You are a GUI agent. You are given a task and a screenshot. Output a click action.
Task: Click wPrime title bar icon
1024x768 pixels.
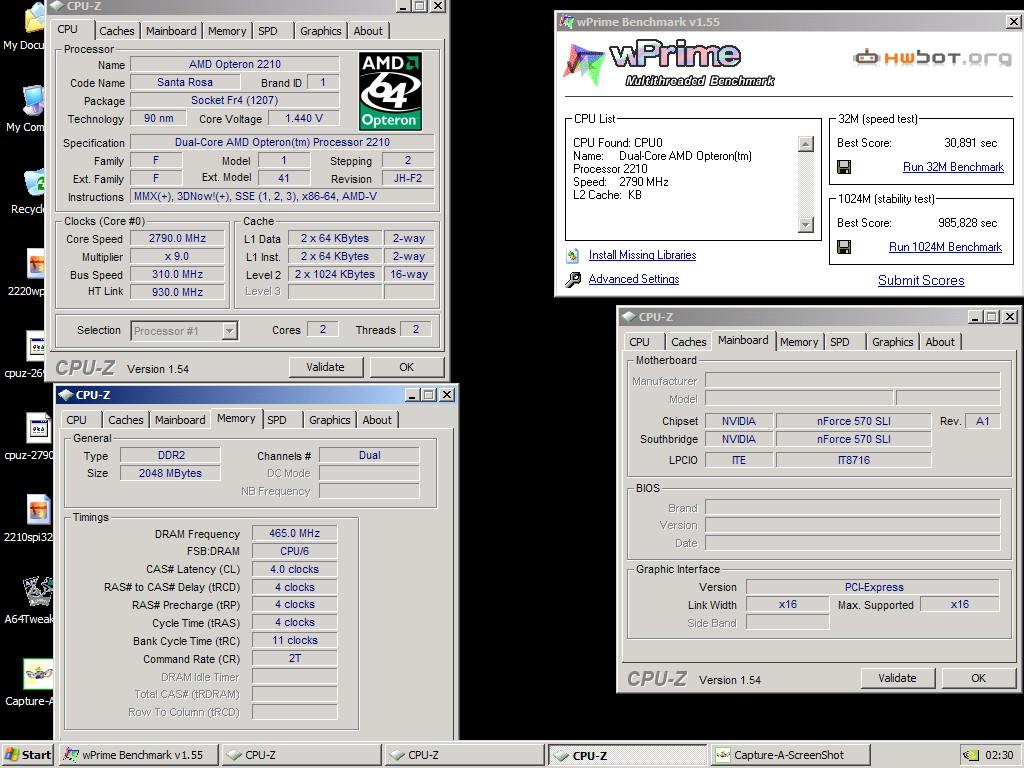(565, 22)
